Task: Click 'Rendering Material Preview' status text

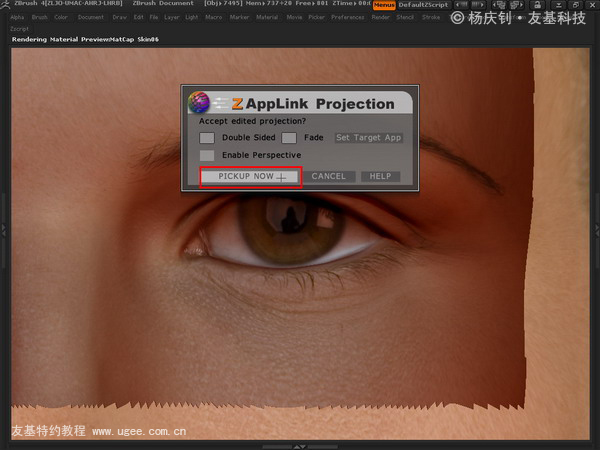Action: [x=85, y=39]
